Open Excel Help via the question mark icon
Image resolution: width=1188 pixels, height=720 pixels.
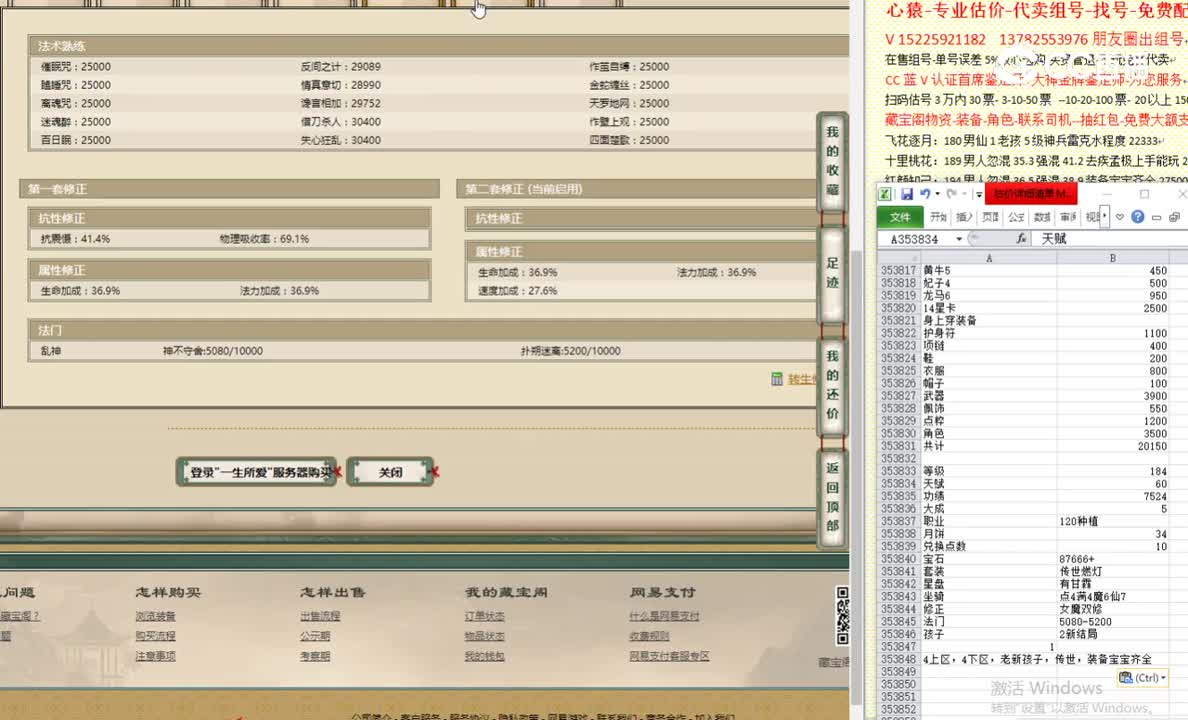tap(1138, 217)
